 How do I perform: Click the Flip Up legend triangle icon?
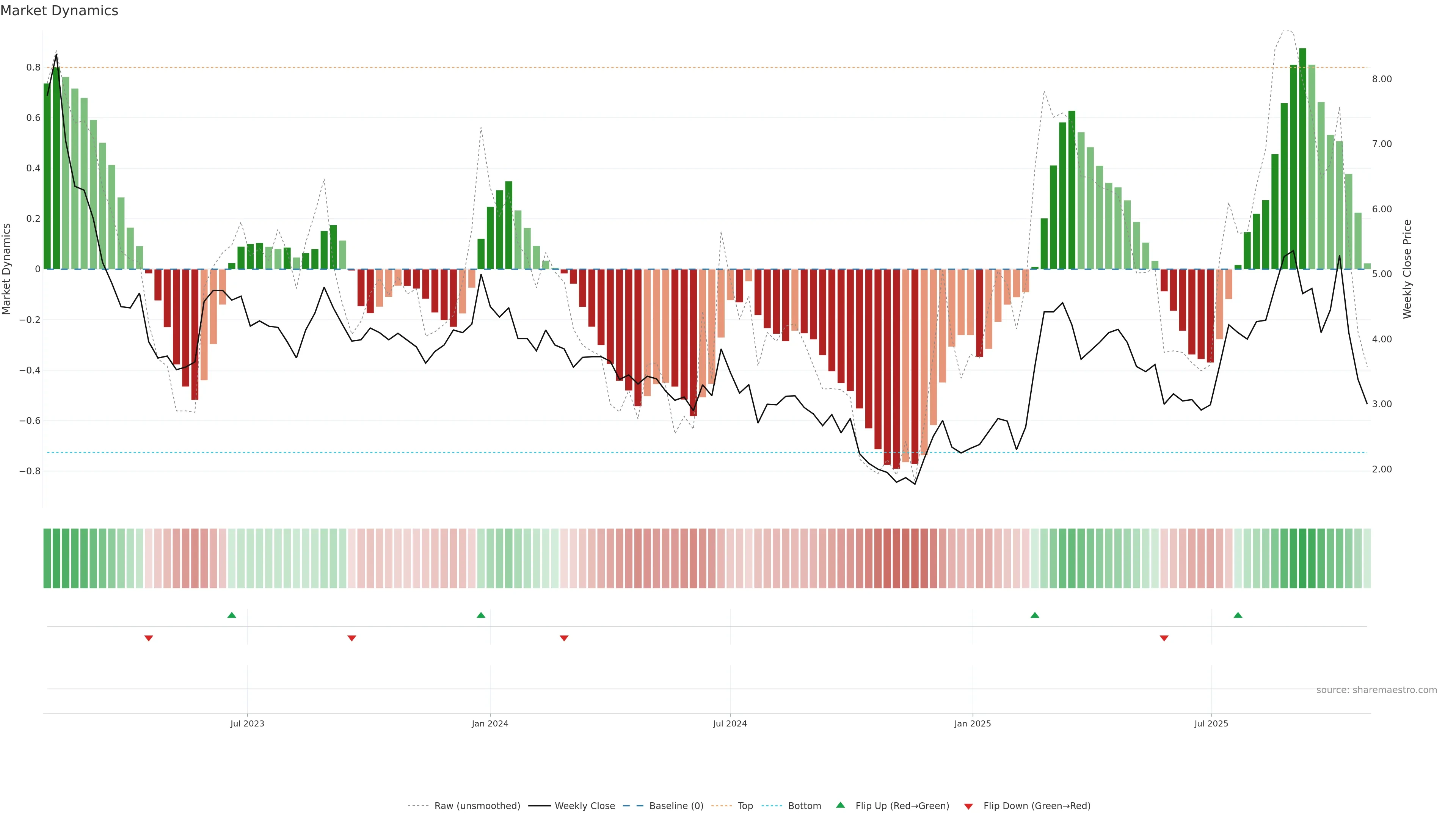(841, 805)
